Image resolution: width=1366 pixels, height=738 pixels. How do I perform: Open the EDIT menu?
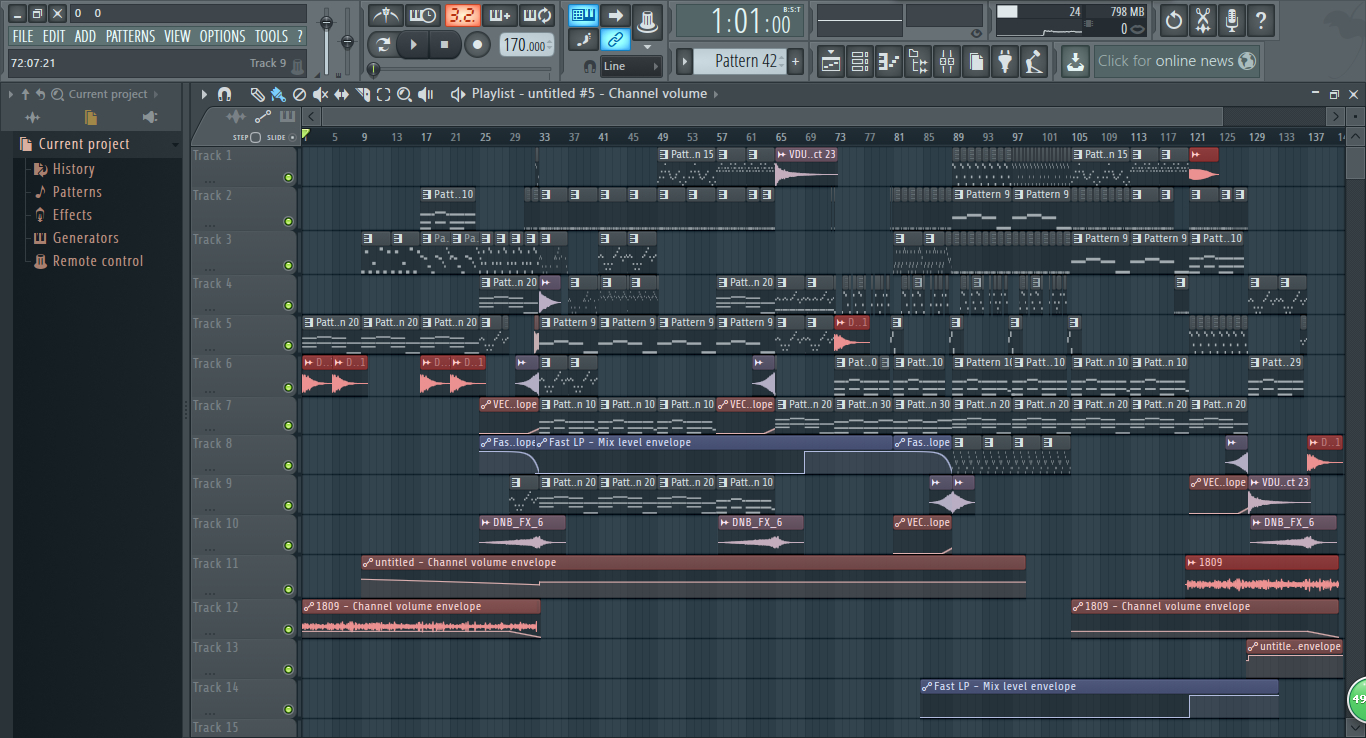54,36
